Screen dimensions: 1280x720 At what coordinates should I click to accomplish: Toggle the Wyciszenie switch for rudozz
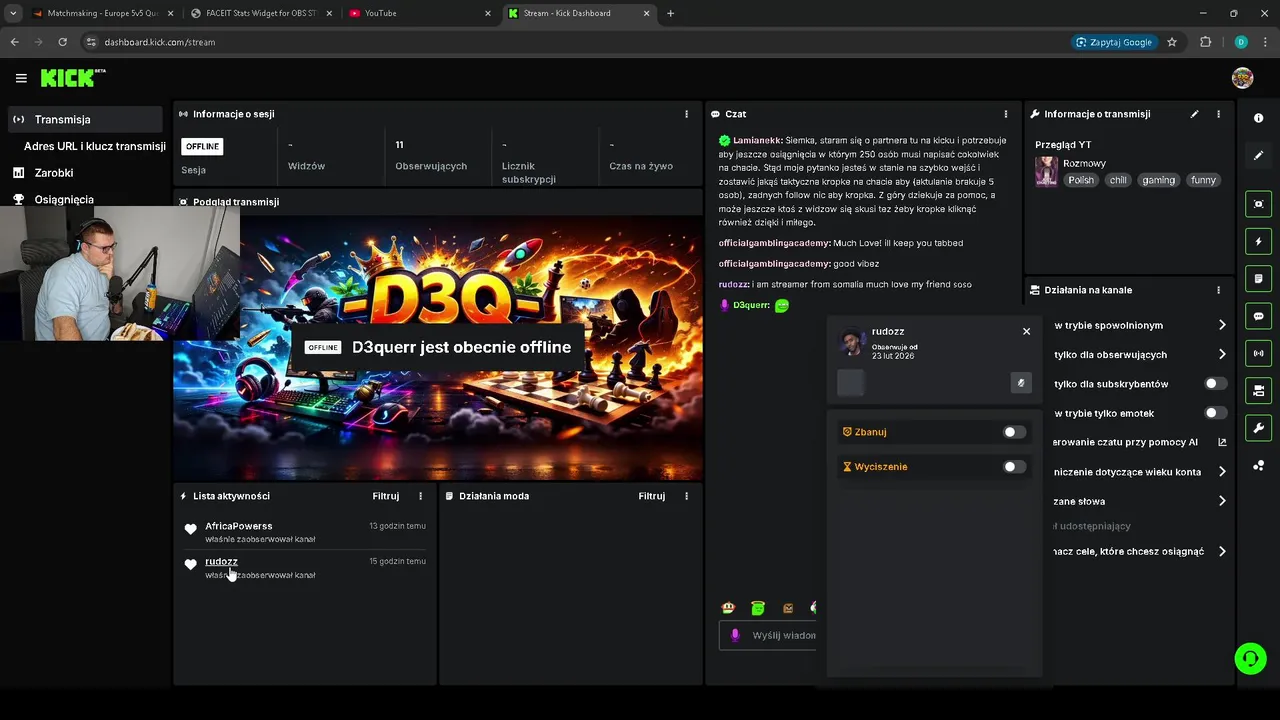point(1014,467)
